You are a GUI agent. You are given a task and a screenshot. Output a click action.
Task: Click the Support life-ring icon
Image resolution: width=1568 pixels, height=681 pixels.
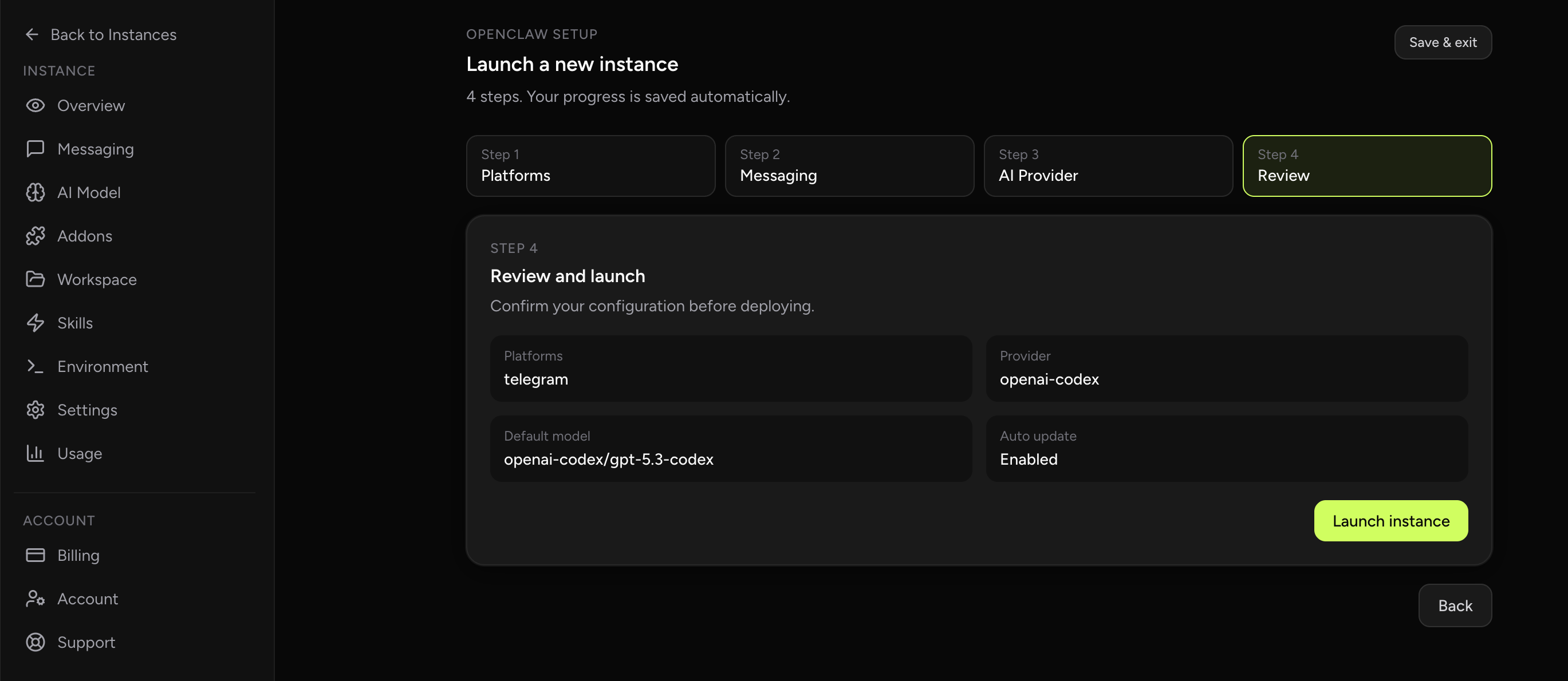click(x=36, y=642)
